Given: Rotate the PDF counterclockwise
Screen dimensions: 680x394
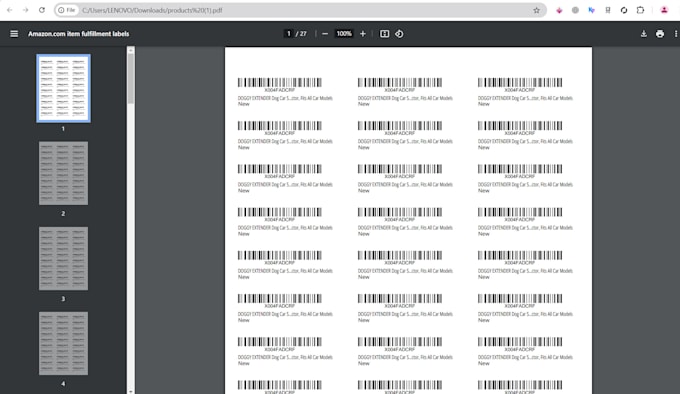Looking at the screenshot, I should tap(399, 33).
